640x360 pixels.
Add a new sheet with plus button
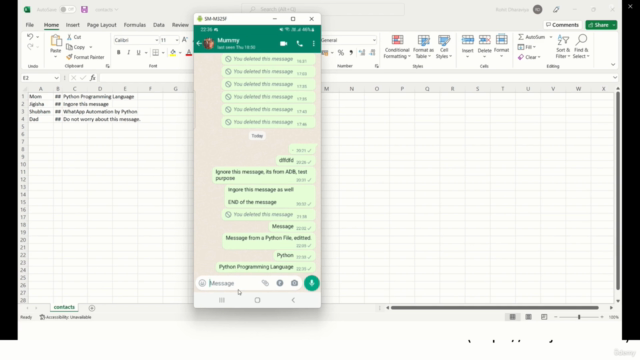(x=92, y=308)
